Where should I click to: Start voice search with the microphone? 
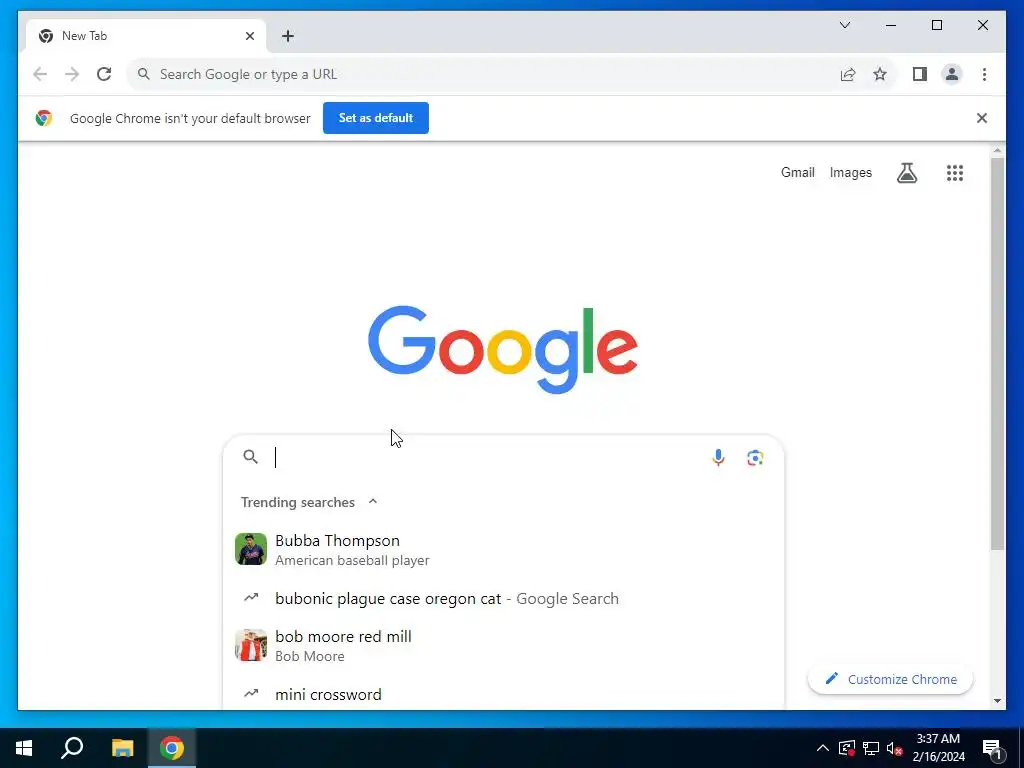point(718,457)
